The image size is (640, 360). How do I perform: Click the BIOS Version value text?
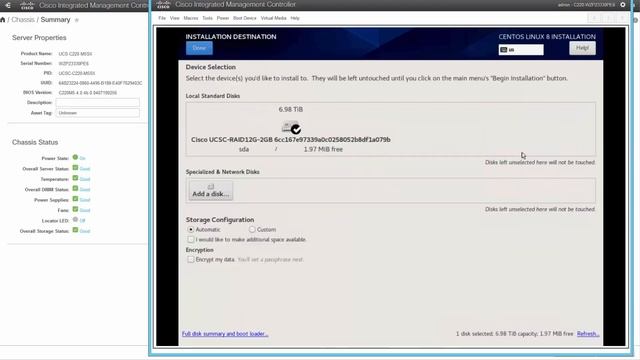88,93
